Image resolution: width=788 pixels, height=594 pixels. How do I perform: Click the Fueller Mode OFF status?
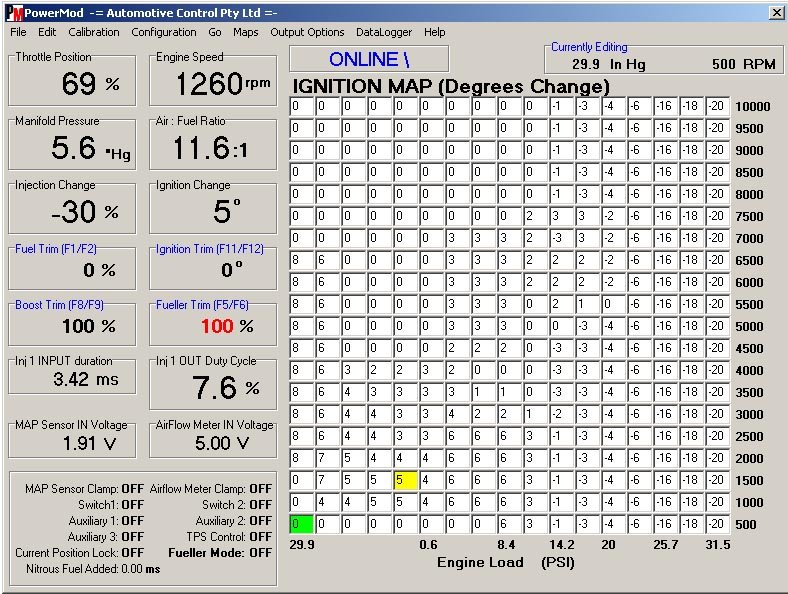pyautogui.click(x=261, y=553)
